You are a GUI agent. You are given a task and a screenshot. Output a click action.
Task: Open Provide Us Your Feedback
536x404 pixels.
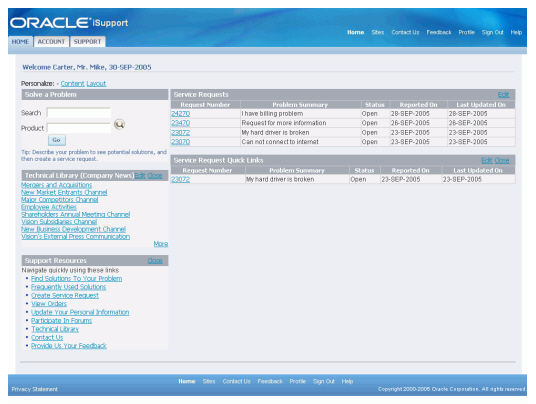69,346
